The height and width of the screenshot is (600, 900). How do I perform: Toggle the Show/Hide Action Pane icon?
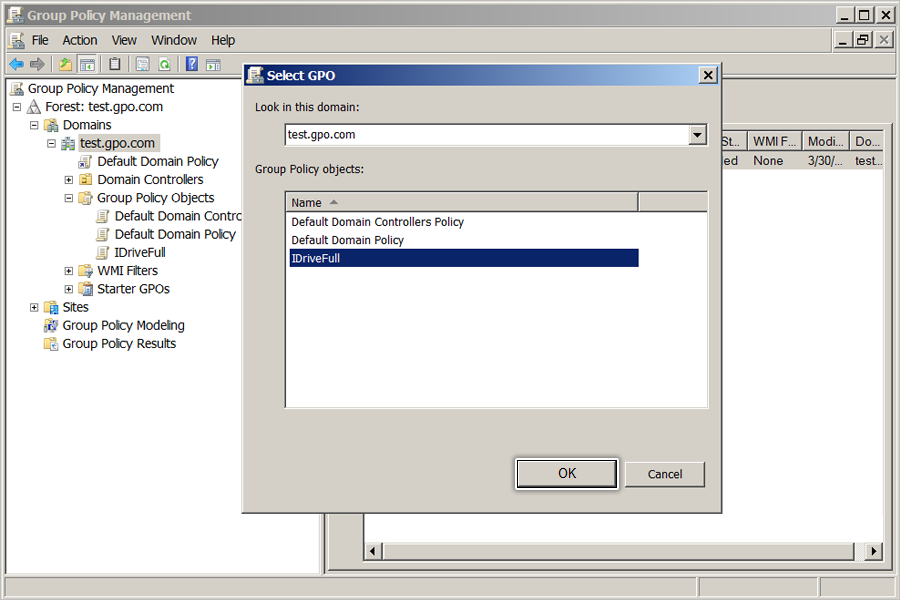point(214,64)
